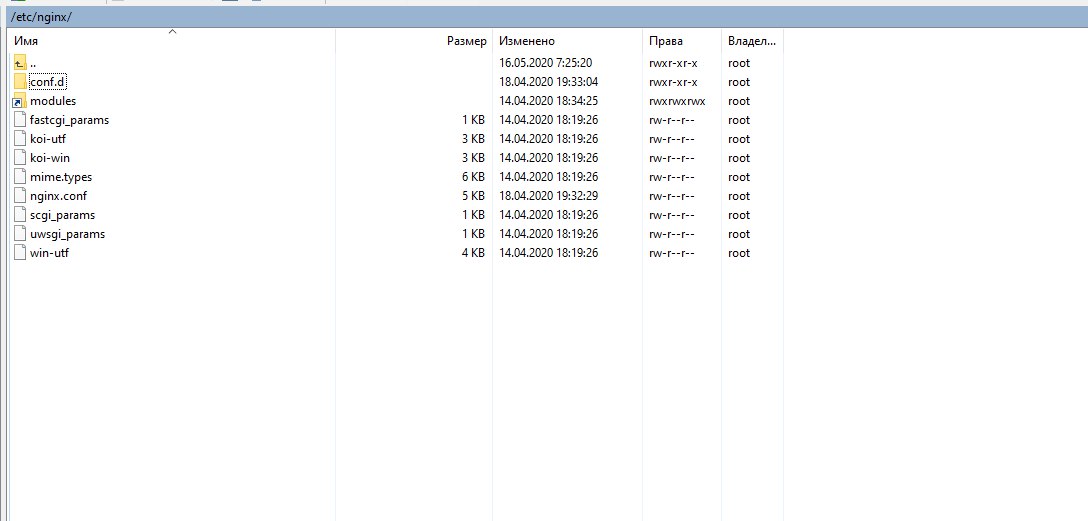Image resolution: width=1088 pixels, height=521 pixels.
Task: Sort by the Владелец column header
Action: tap(752, 42)
